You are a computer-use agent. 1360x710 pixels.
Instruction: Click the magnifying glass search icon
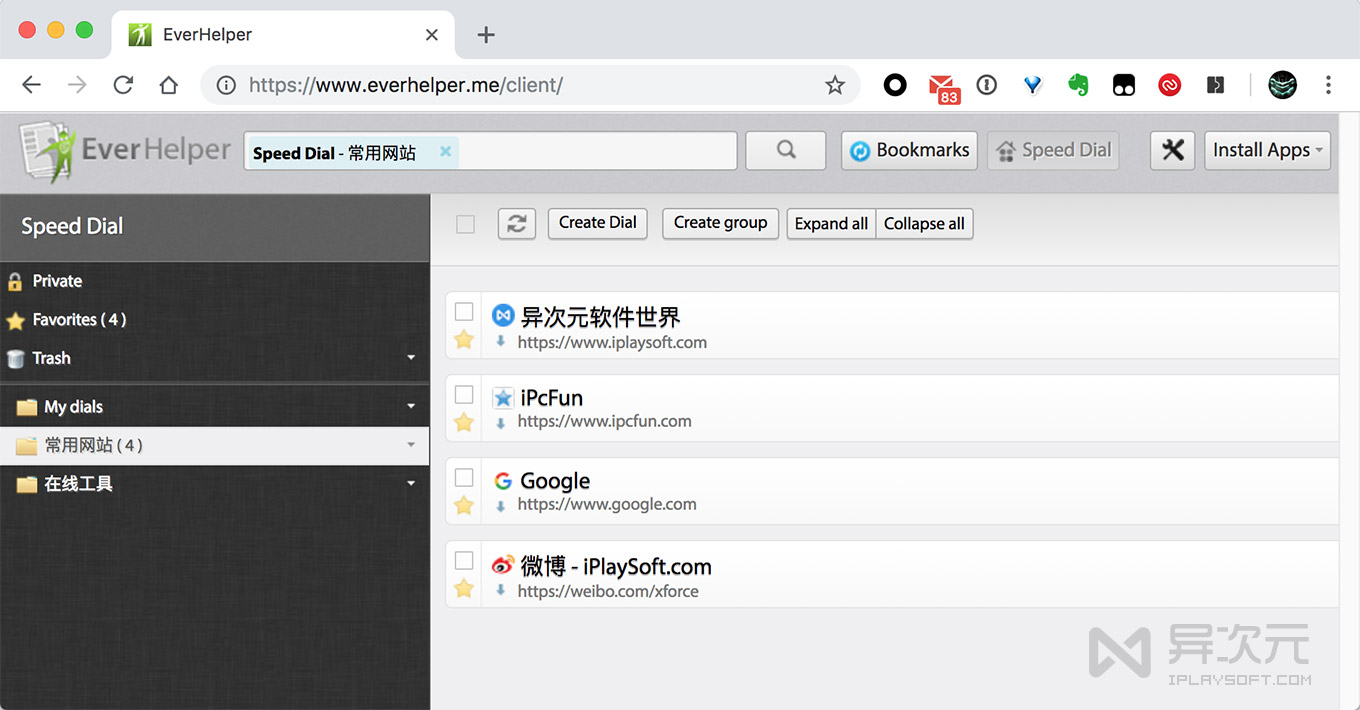(x=785, y=150)
